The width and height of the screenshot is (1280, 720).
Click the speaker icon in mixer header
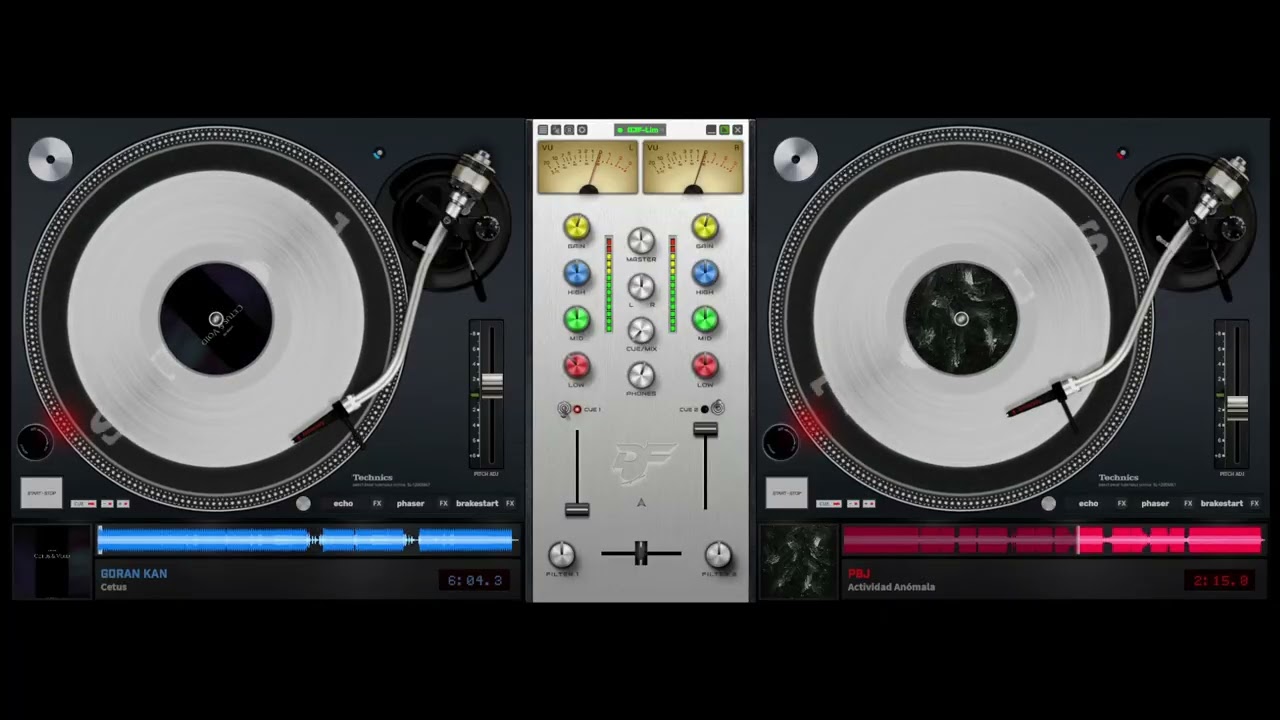point(556,130)
